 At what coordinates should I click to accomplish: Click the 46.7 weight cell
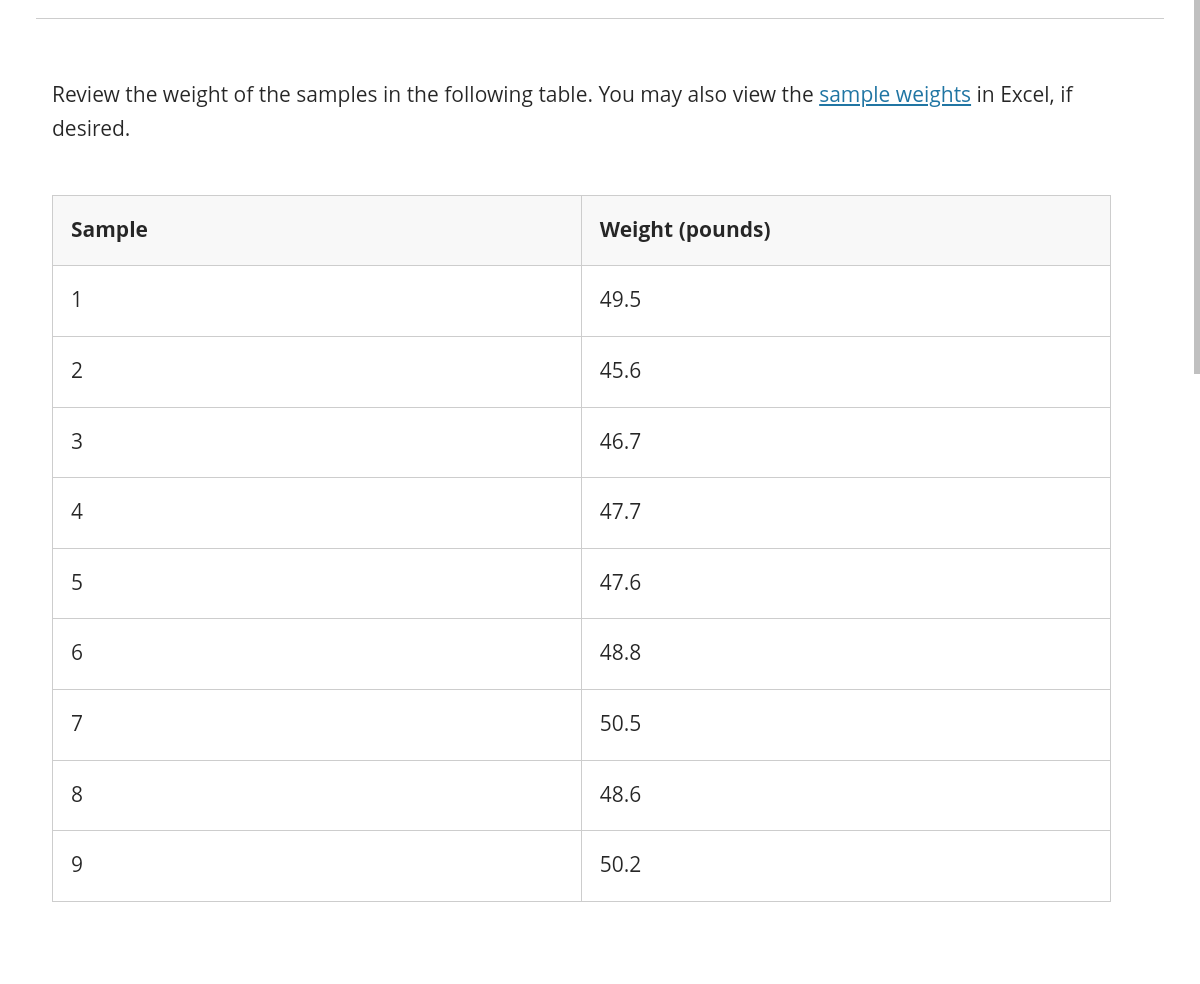click(846, 442)
